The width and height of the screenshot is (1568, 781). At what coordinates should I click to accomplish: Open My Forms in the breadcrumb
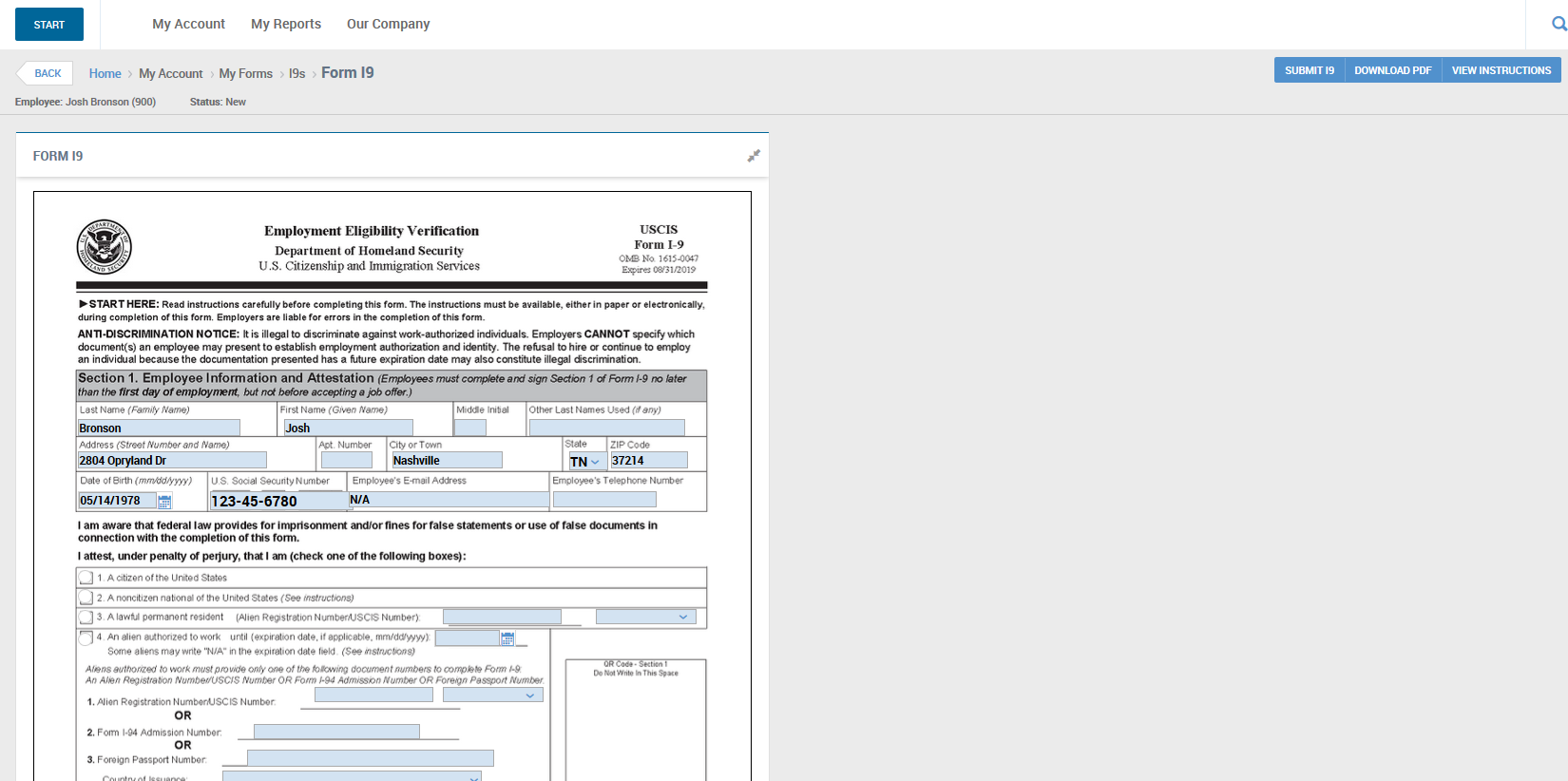pos(246,73)
